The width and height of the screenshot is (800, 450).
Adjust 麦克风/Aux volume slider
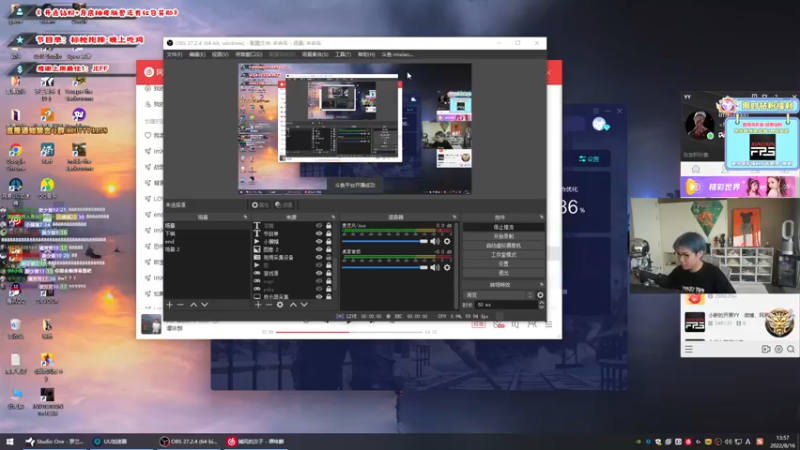click(385, 241)
